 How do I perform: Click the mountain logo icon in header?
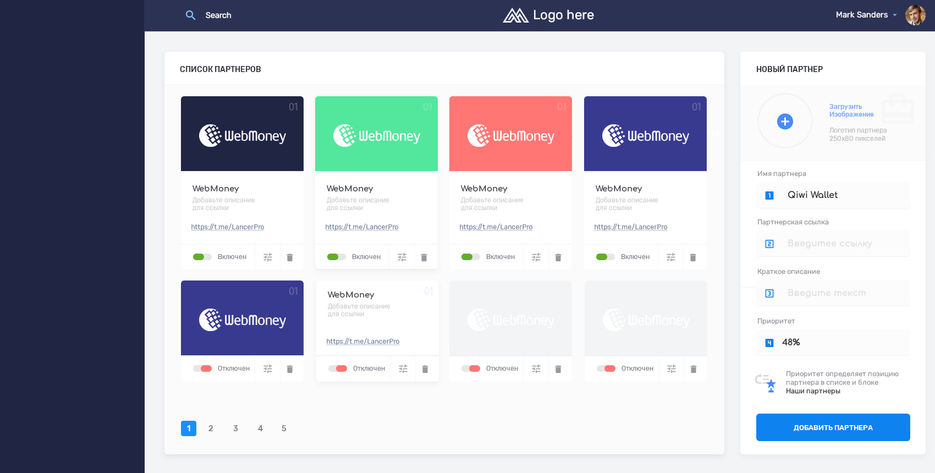point(516,16)
